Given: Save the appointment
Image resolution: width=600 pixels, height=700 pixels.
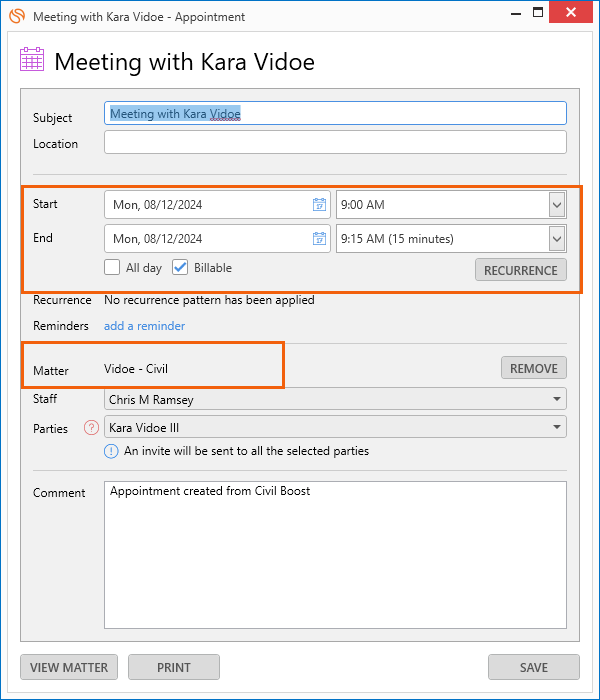Looking at the screenshot, I should point(533,667).
